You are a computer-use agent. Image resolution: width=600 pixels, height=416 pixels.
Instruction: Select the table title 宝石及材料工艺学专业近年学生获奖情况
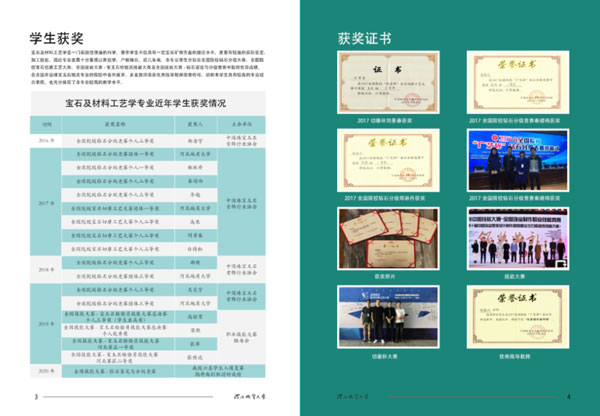(x=152, y=102)
